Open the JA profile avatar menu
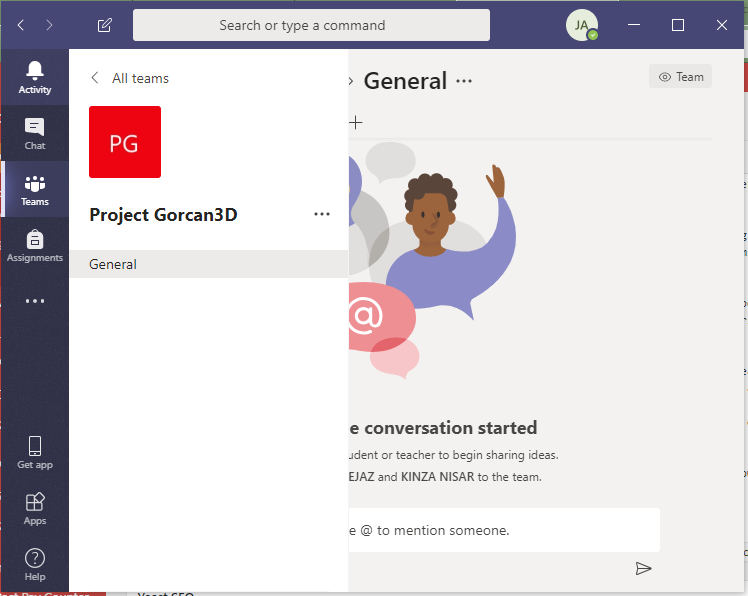 [582, 25]
